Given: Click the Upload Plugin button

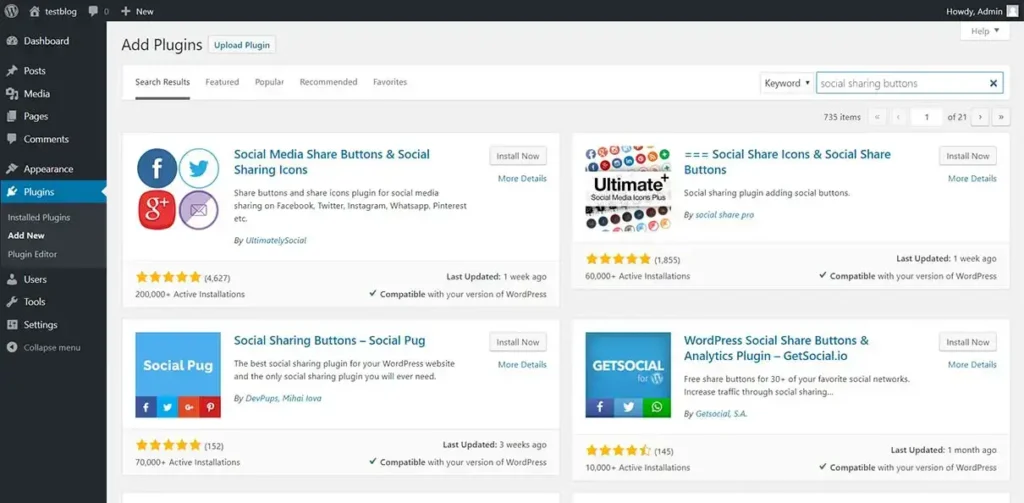Looking at the screenshot, I should coord(242,45).
